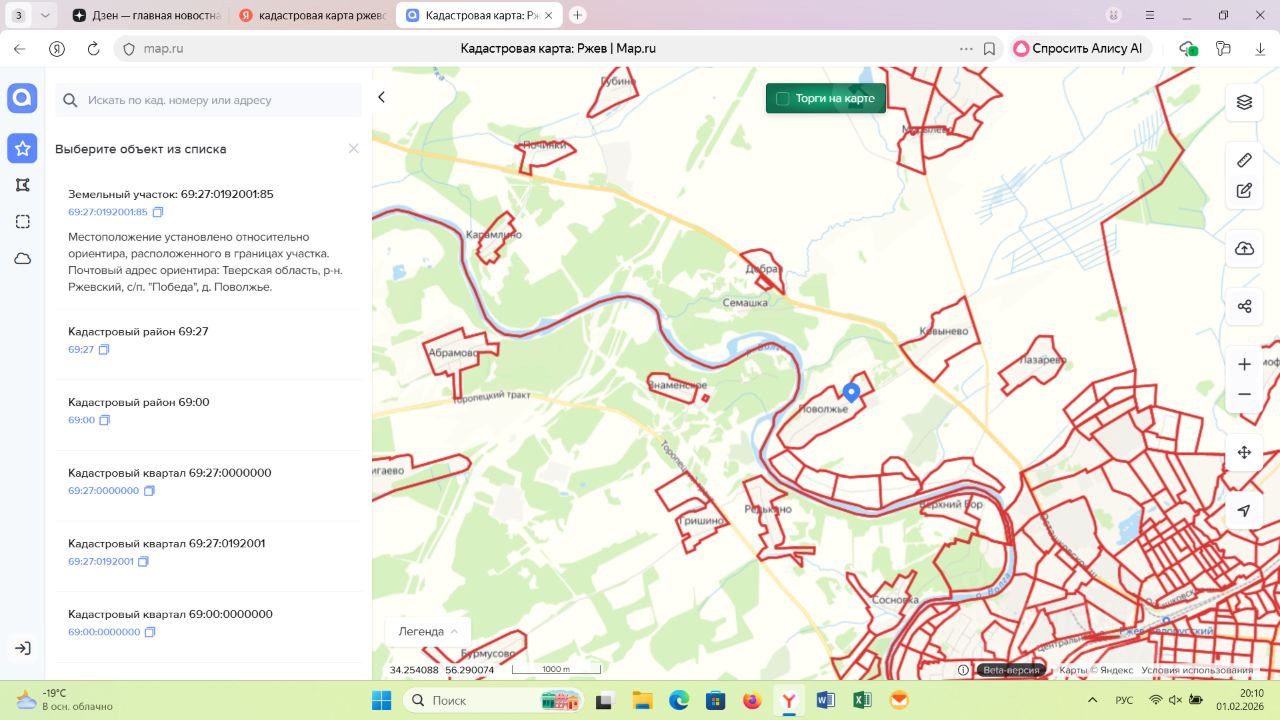The height and width of the screenshot is (720, 1280).
Task: Enable the Торги на карте checkbox
Action: (783, 99)
